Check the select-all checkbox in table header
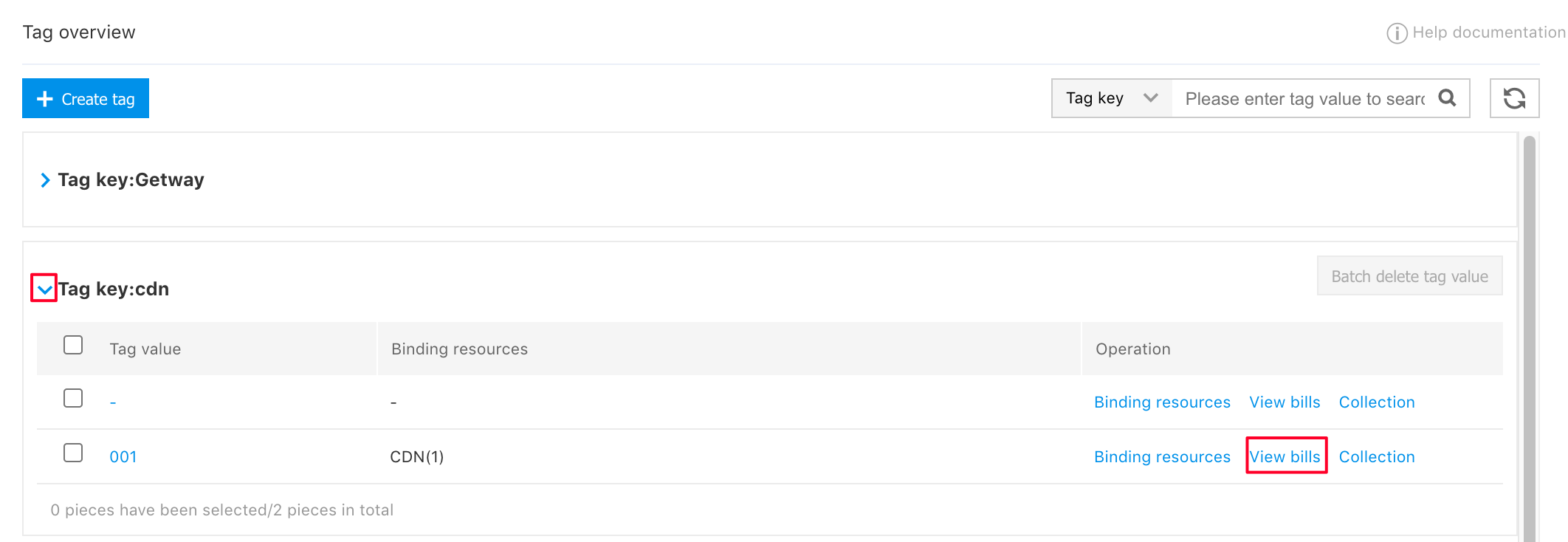Image resolution: width=1568 pixels, height=542 pixels. click(73, 345)
